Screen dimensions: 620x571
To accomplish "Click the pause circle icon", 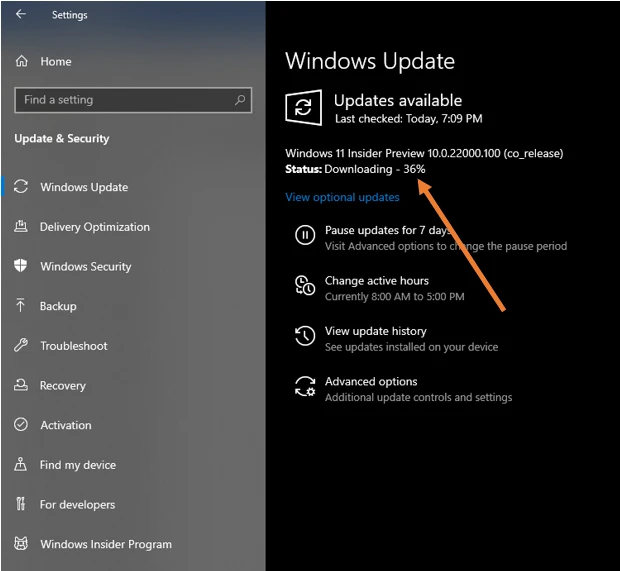I will [x=305, y=235].
